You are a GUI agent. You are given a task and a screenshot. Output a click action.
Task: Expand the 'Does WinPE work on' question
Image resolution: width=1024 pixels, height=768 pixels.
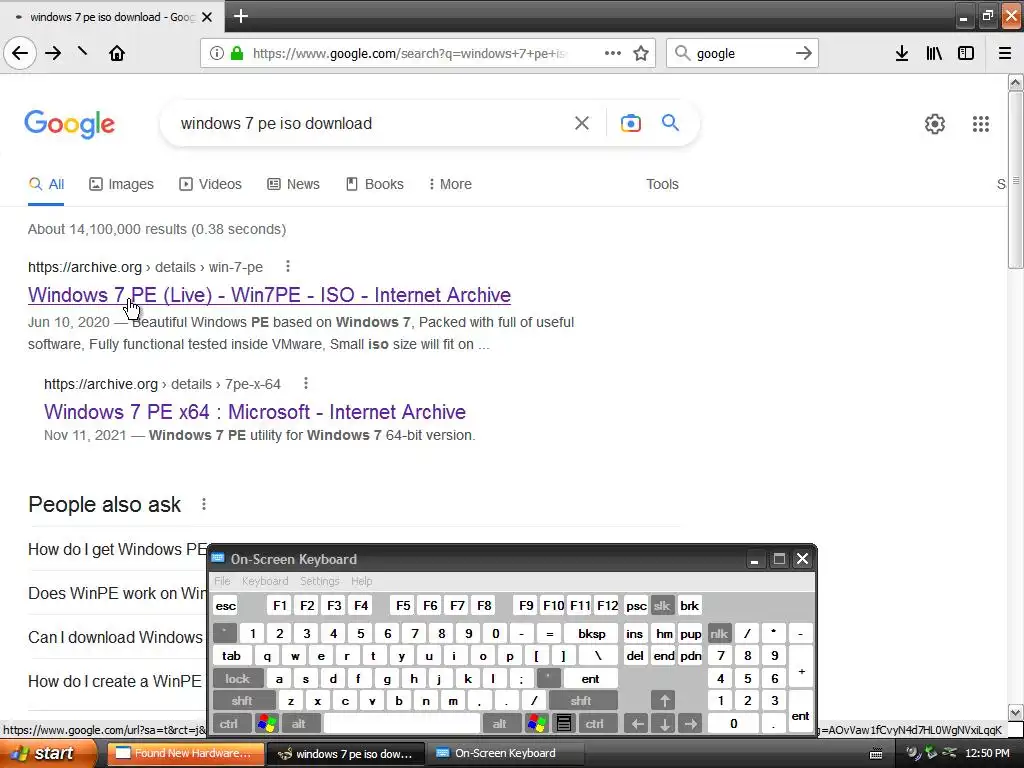(x=118, y=593)
